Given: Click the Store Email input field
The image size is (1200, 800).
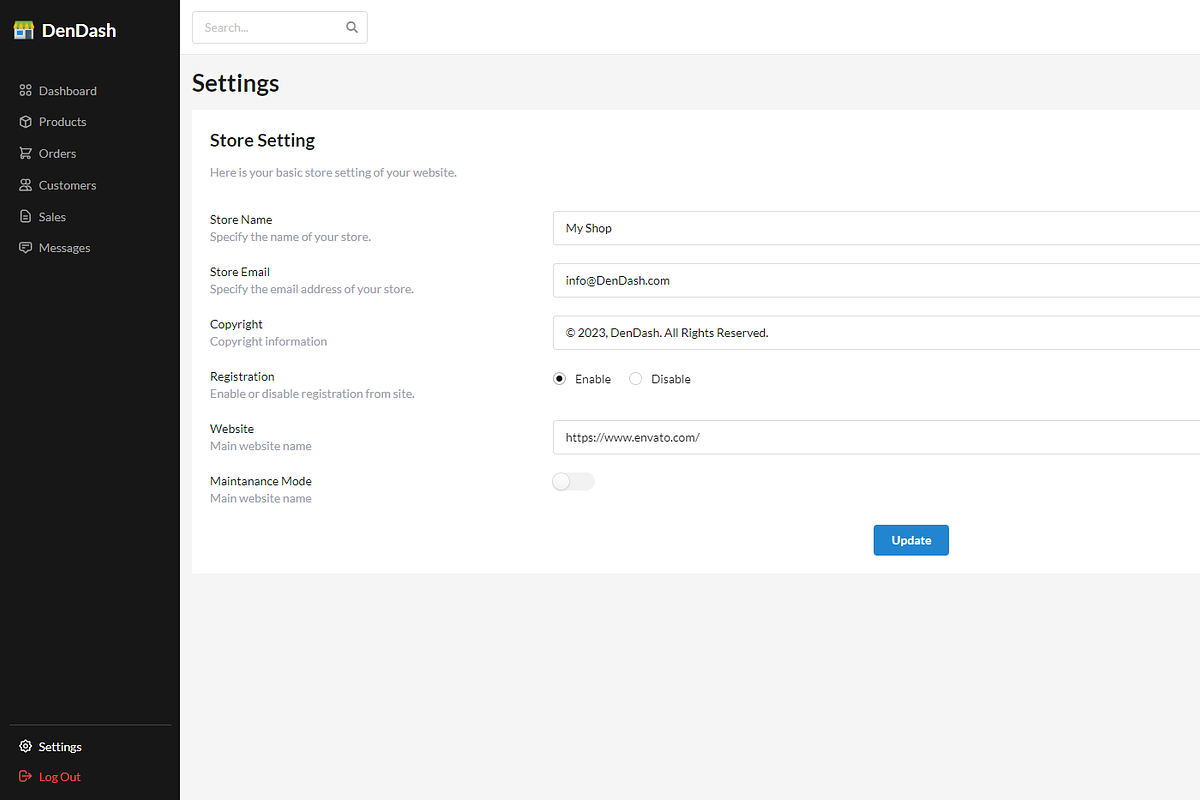Looking at the screenshot, I should coord(876,281).
